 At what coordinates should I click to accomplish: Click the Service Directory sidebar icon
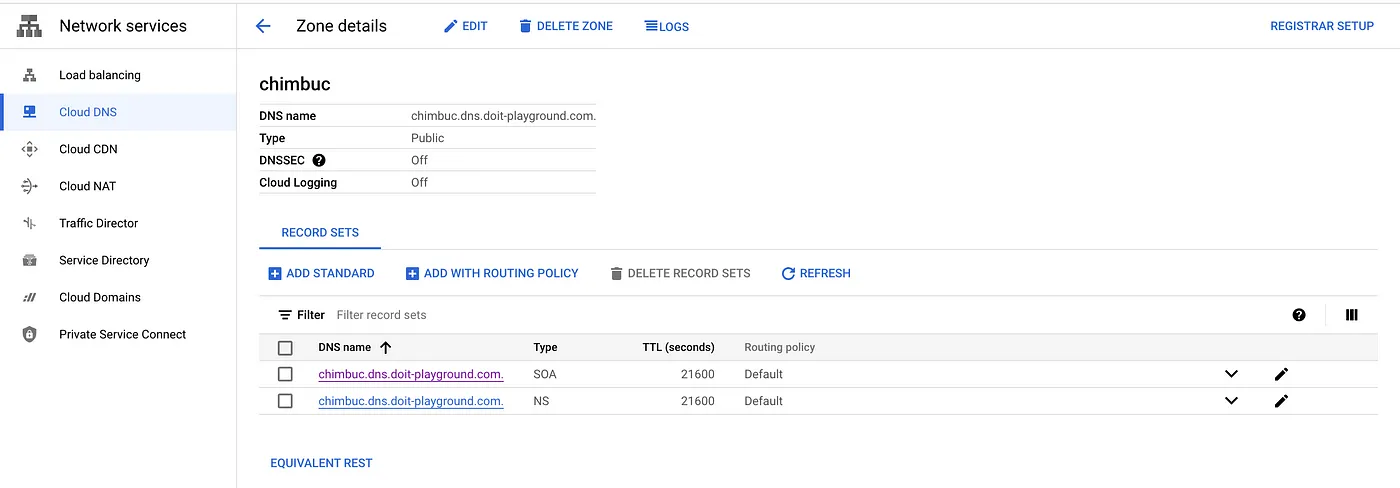[x=30, y=260]
